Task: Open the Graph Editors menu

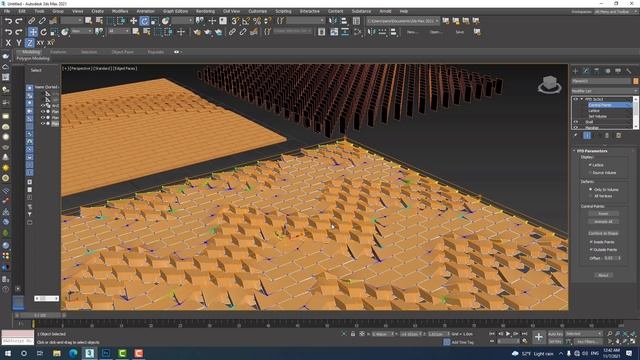Action: pos(175,11)
